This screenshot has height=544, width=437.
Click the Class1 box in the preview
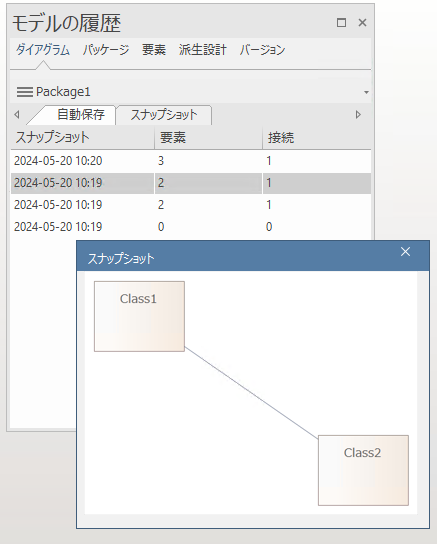(x=139, y=316)
